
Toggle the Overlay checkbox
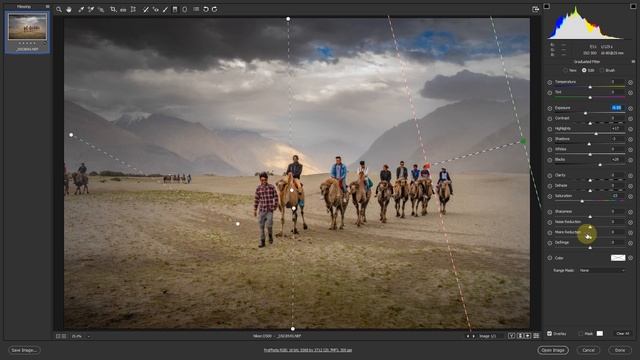(x=549, y=333)
